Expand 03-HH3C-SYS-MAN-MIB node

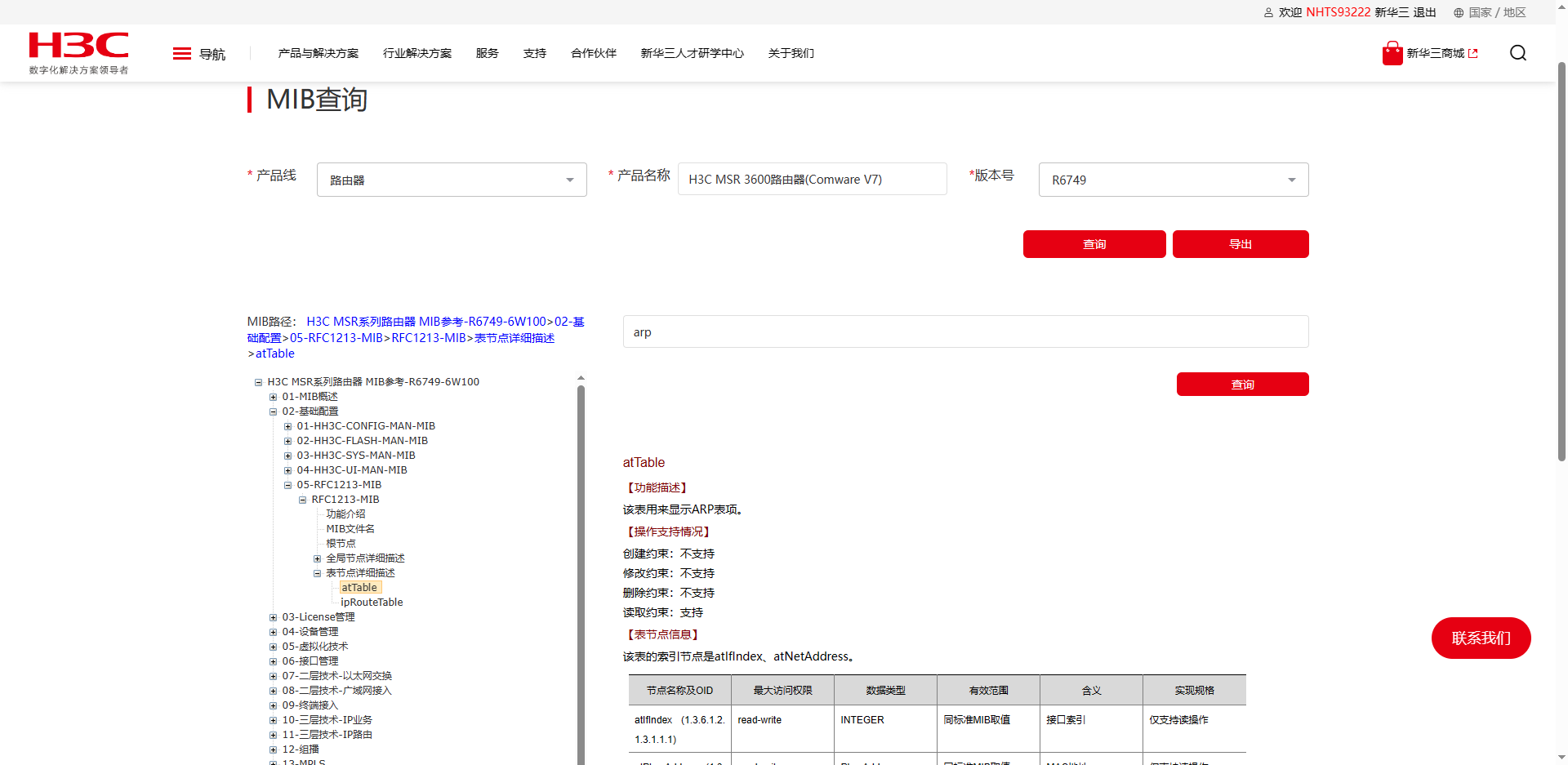[287, 456]
